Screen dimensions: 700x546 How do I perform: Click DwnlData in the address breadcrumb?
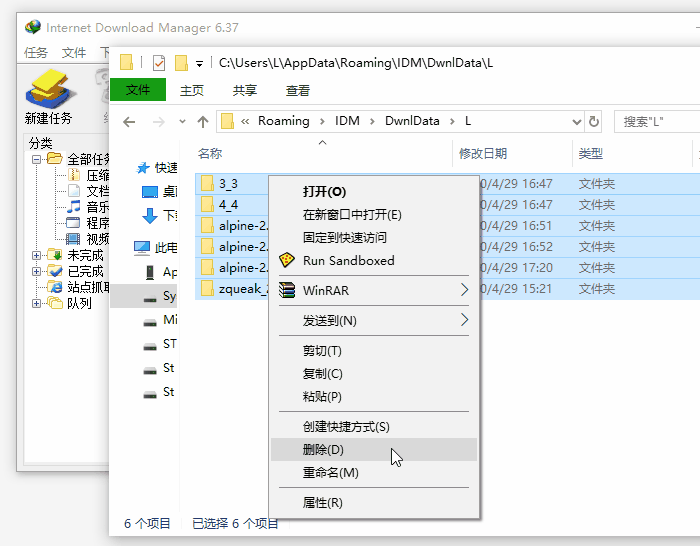coord(412,121)
